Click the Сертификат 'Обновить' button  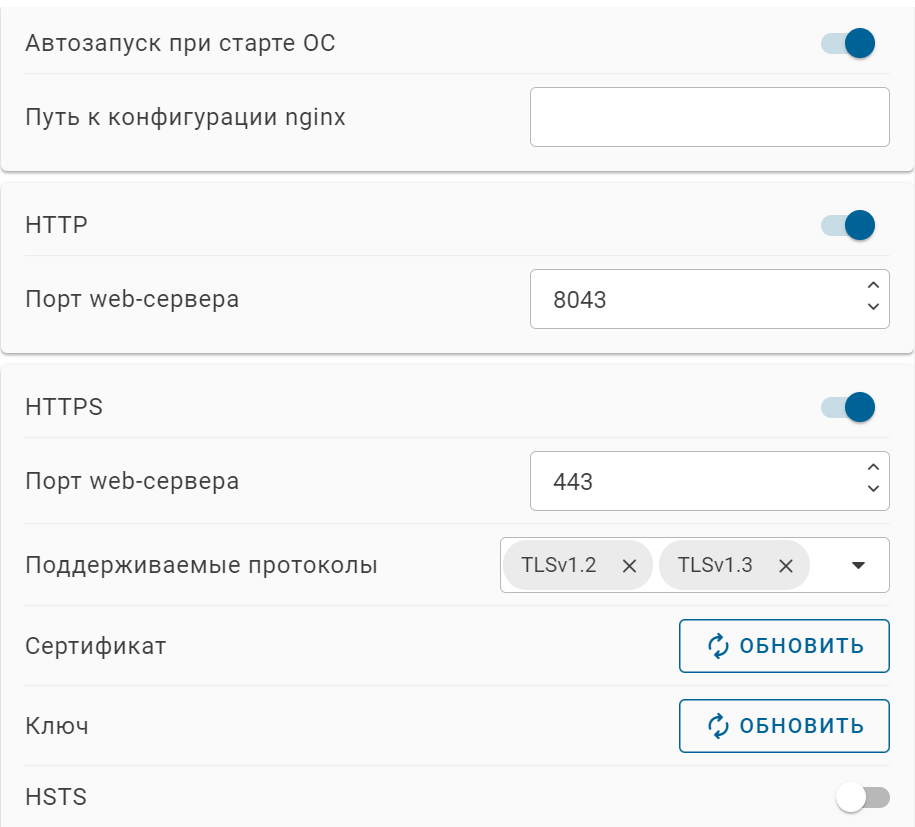click(x=784, y=646)
